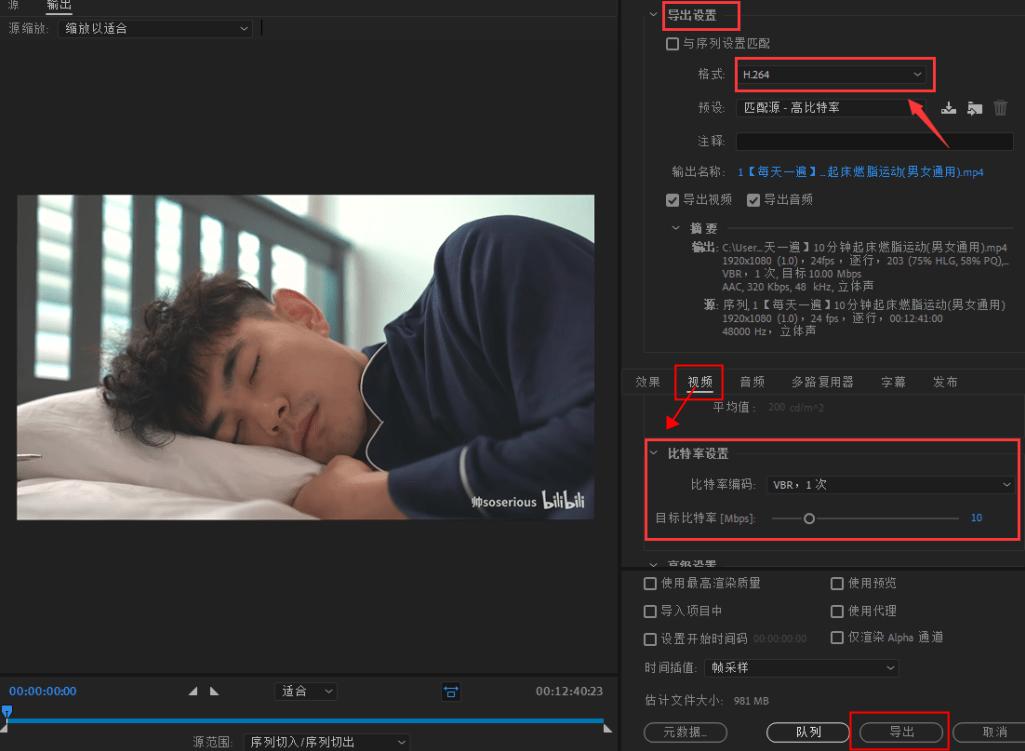Switch to the 音频 tab
Viewport: 1025px width, 751px height.
[752, 381]
